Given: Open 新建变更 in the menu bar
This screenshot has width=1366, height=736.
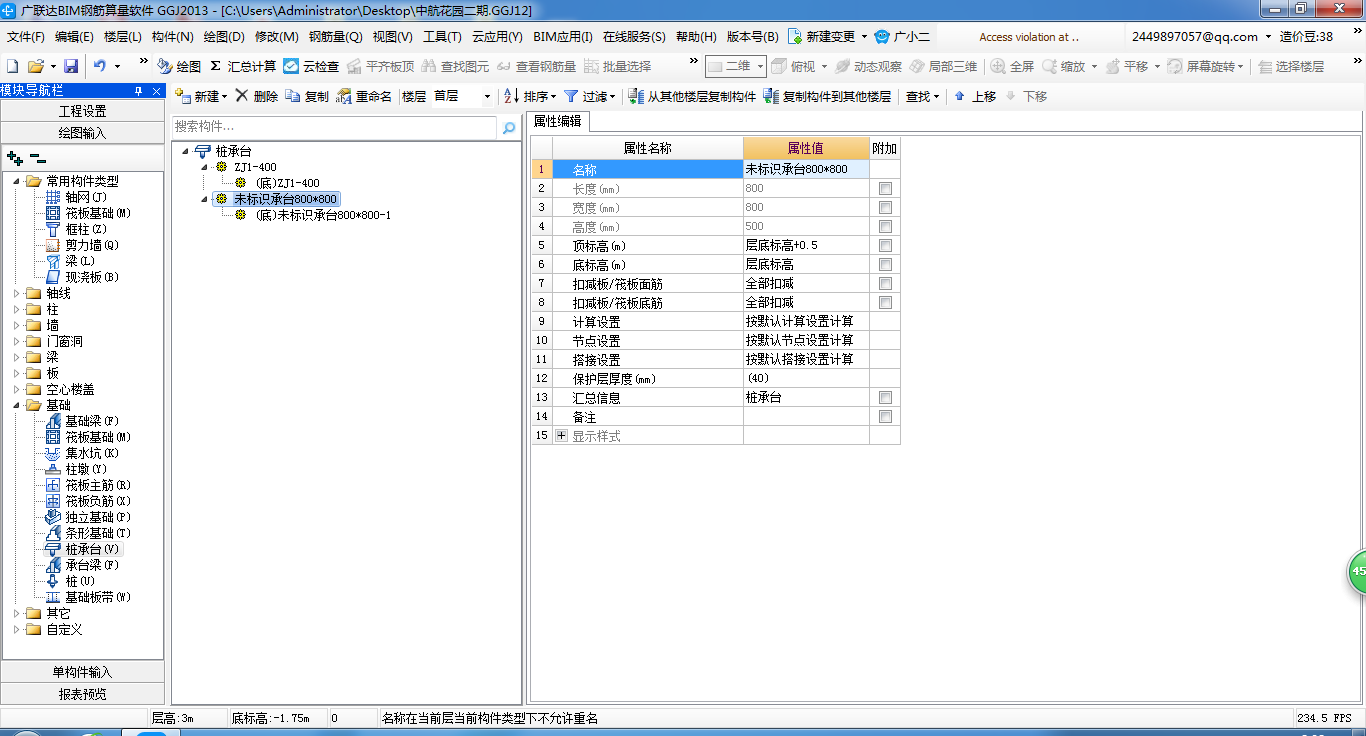Looking at the screenshot, I should 828,36.
